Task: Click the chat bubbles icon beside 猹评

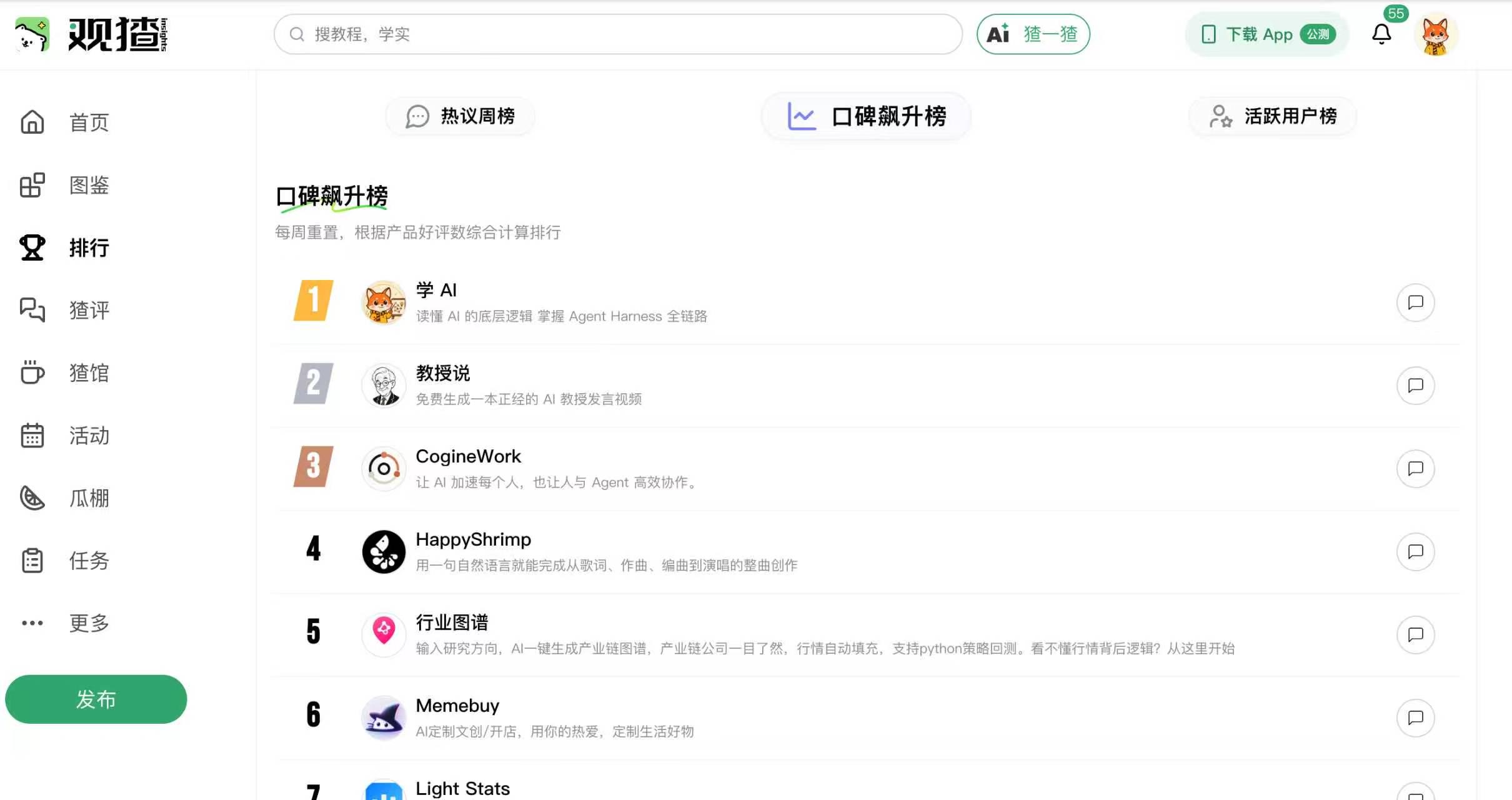Action: 32,310
